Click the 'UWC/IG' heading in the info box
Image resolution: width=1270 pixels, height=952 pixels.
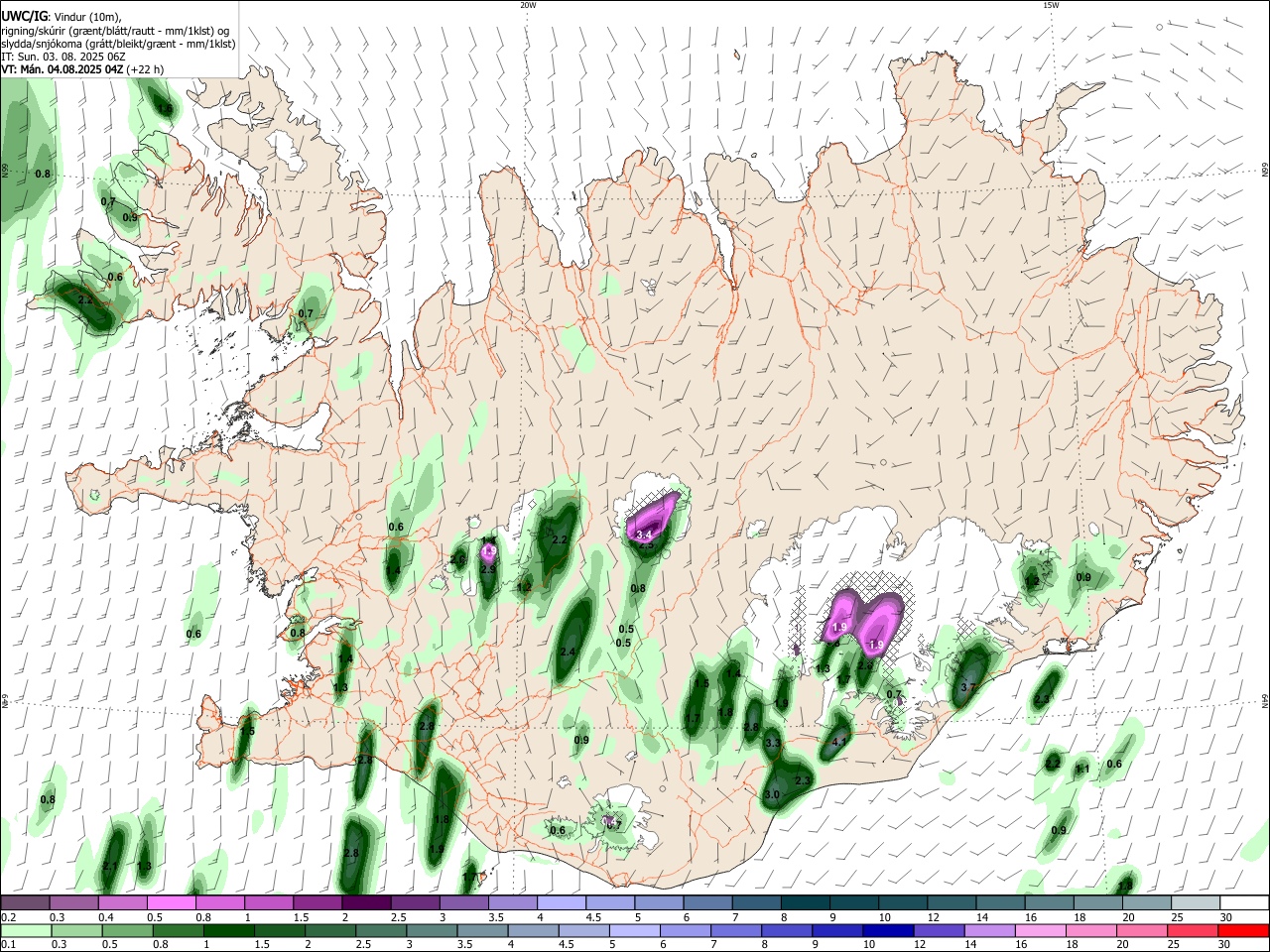pos(24,17)
